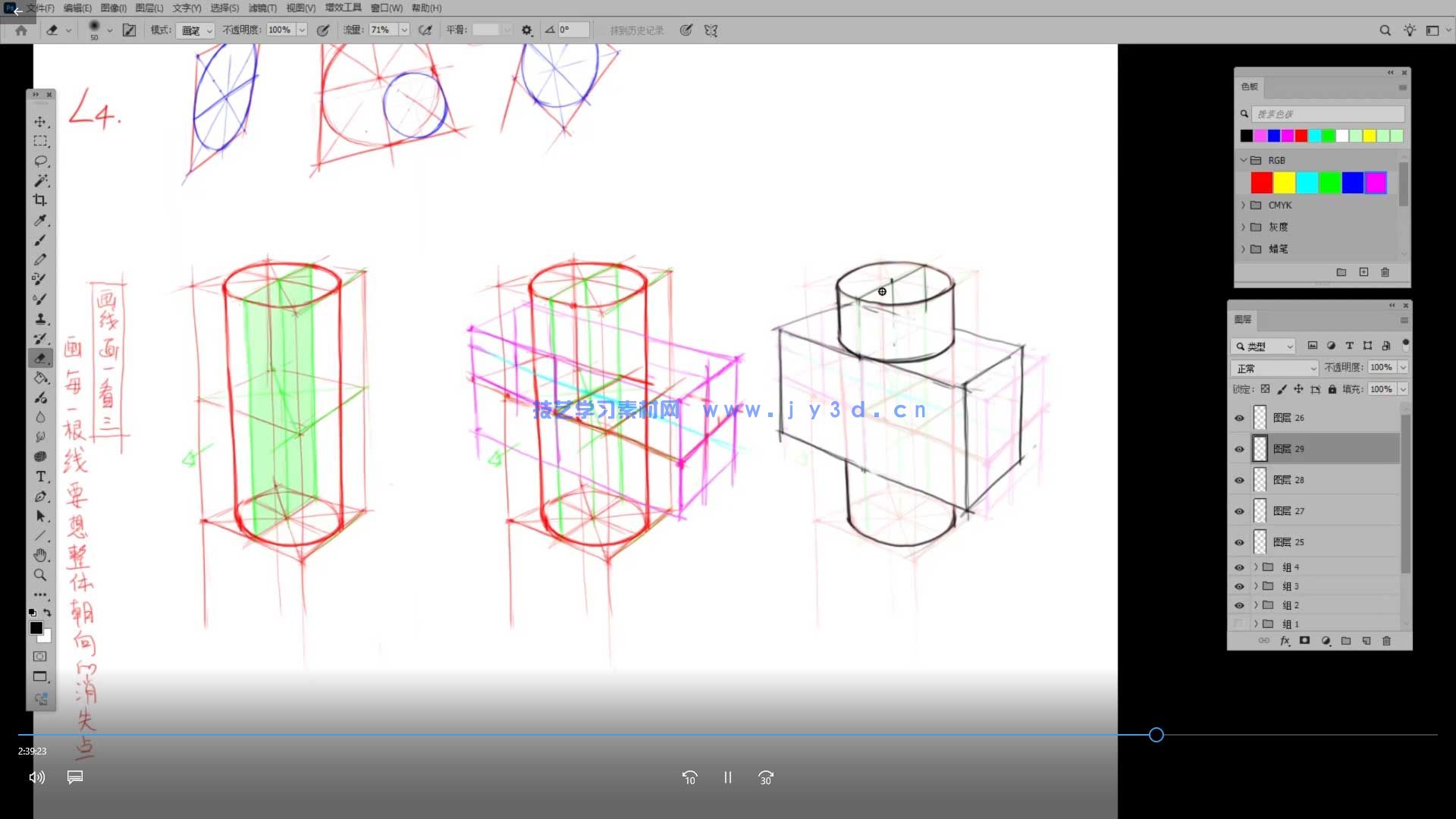Skip forward 30 seconds
The height and width of the screenshot is (819, 1456).
click(766, 777)
